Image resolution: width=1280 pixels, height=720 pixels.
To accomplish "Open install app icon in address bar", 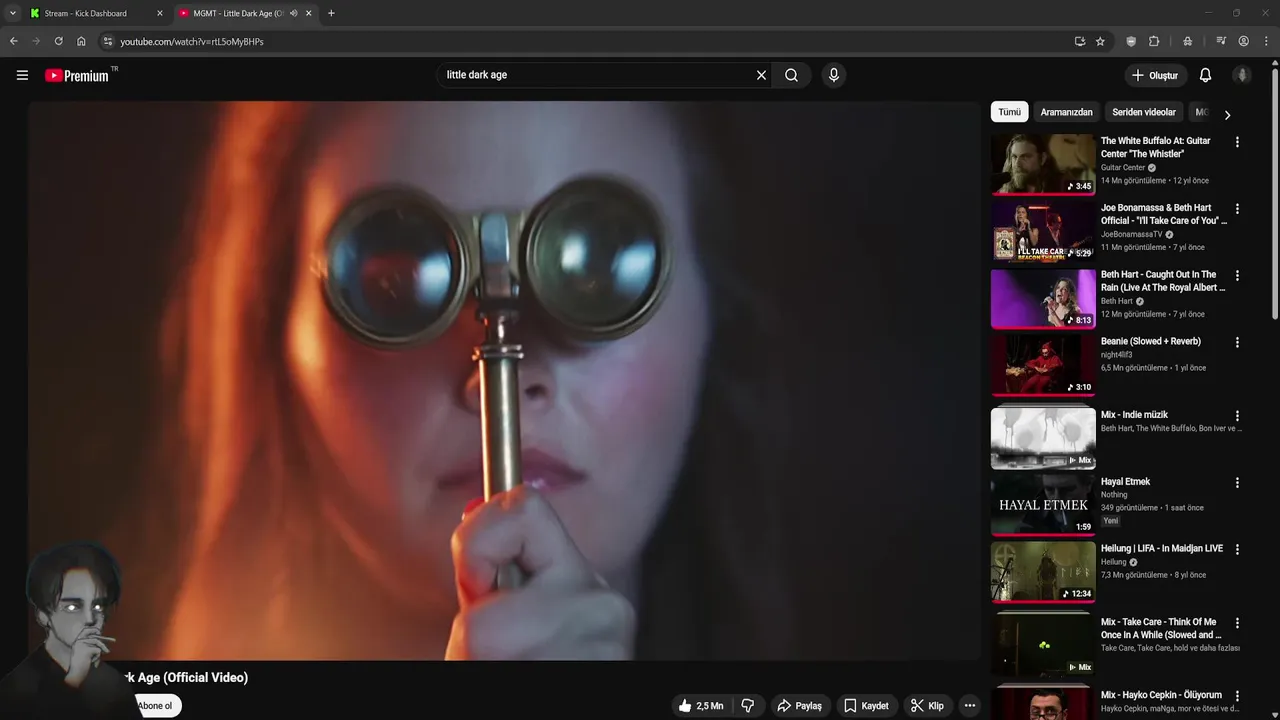I will (1079, 41).
